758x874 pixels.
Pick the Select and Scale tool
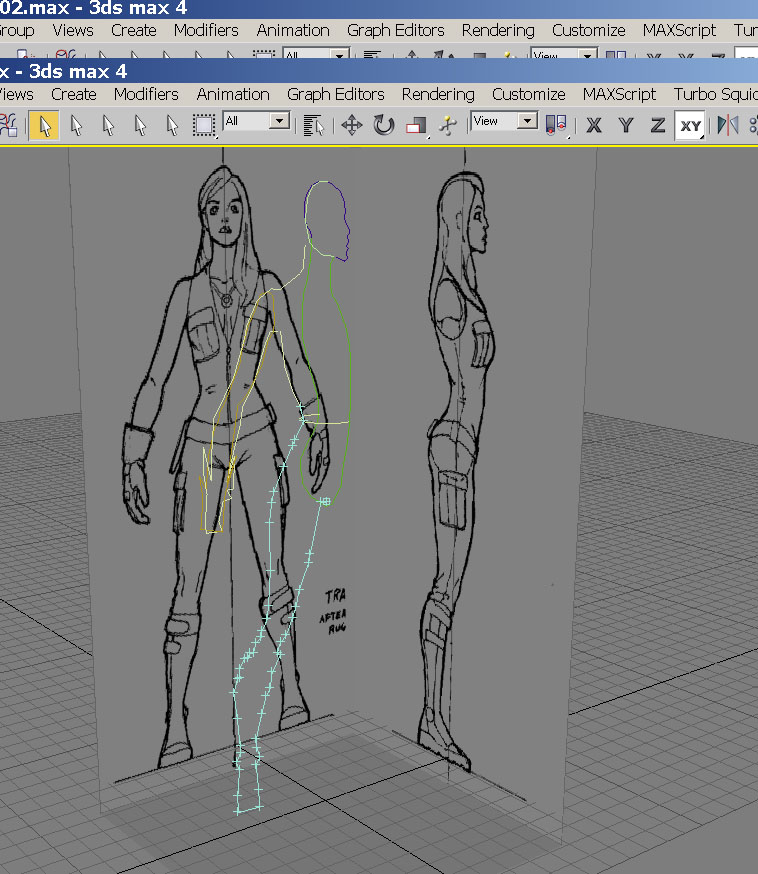coord(416,126)
